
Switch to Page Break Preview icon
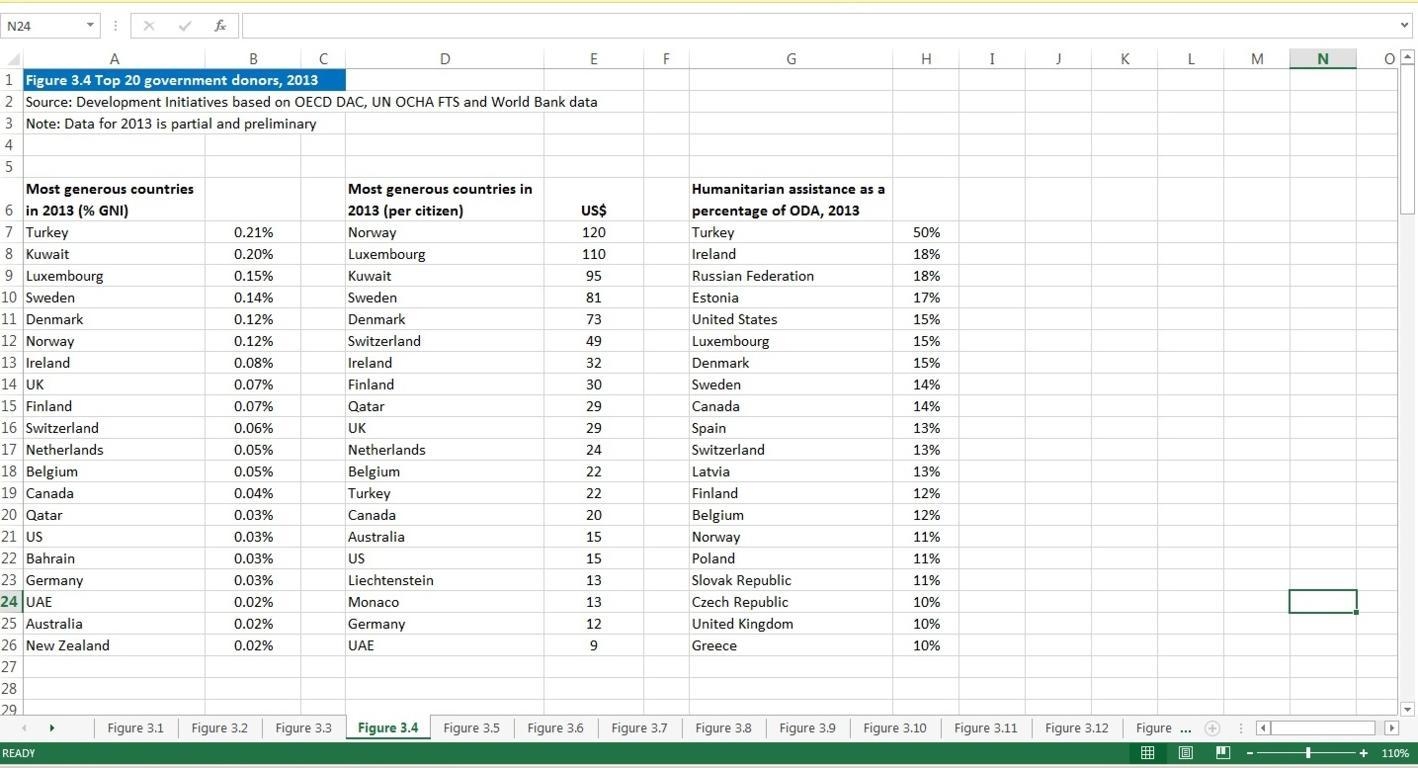click(1222, 753)
